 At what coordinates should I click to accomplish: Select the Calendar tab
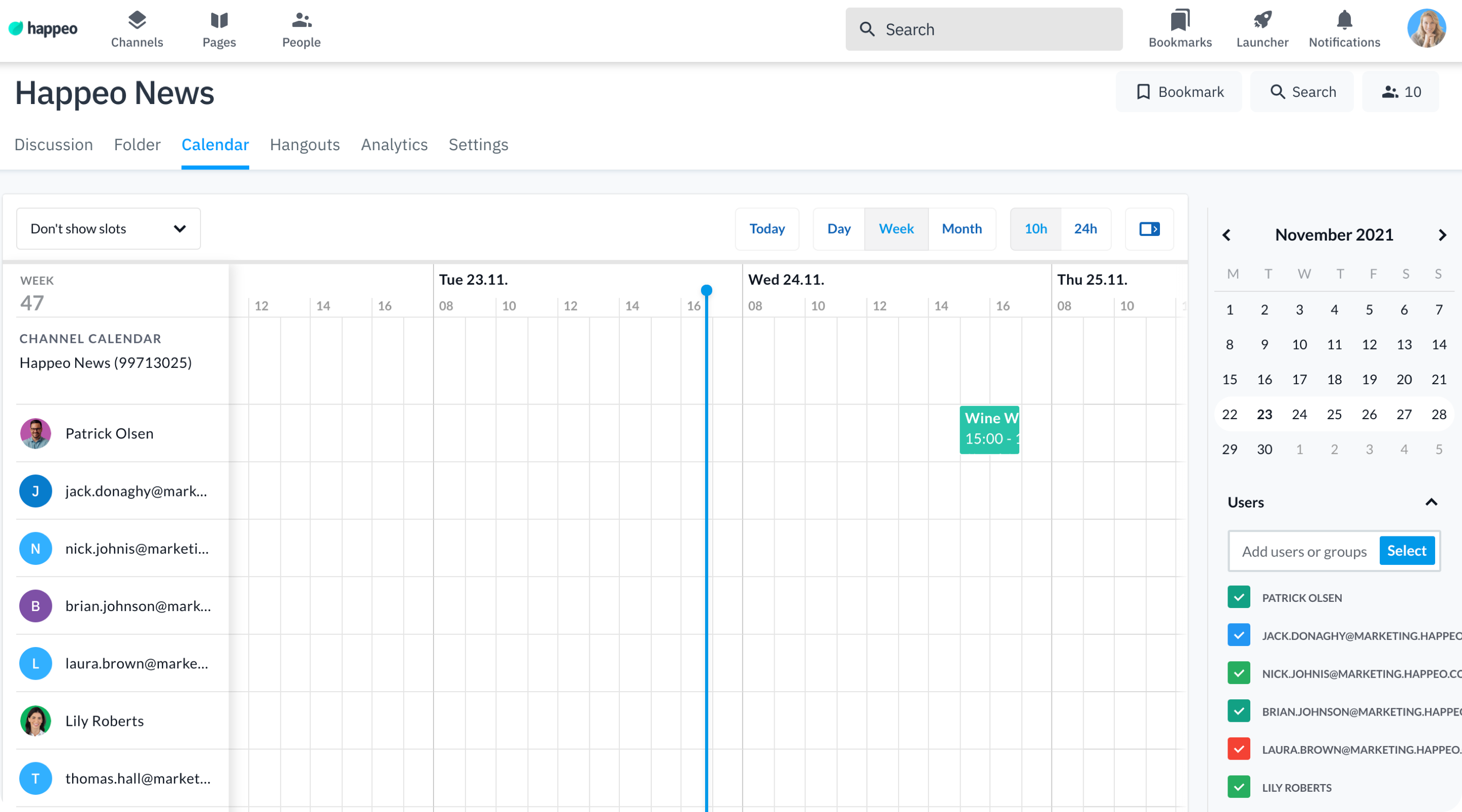(215, 145)
